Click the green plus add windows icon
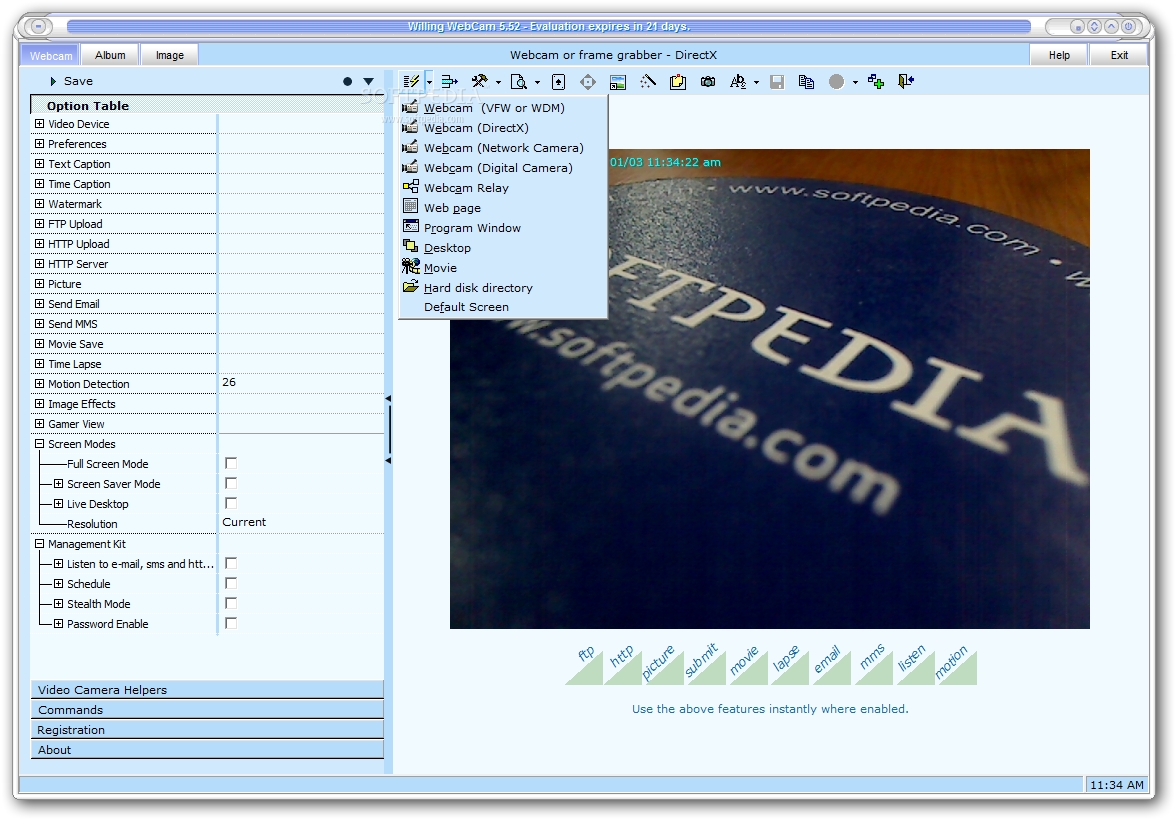 tap(876, 81)
